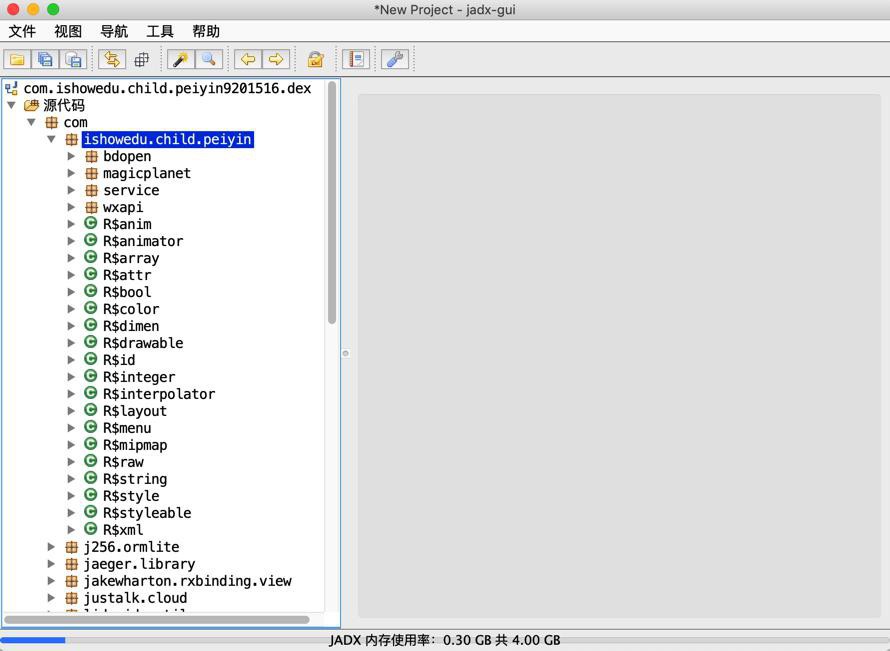890x651 pixels.
Task: Open the 导航 menu
Action: tap(114, 31)
